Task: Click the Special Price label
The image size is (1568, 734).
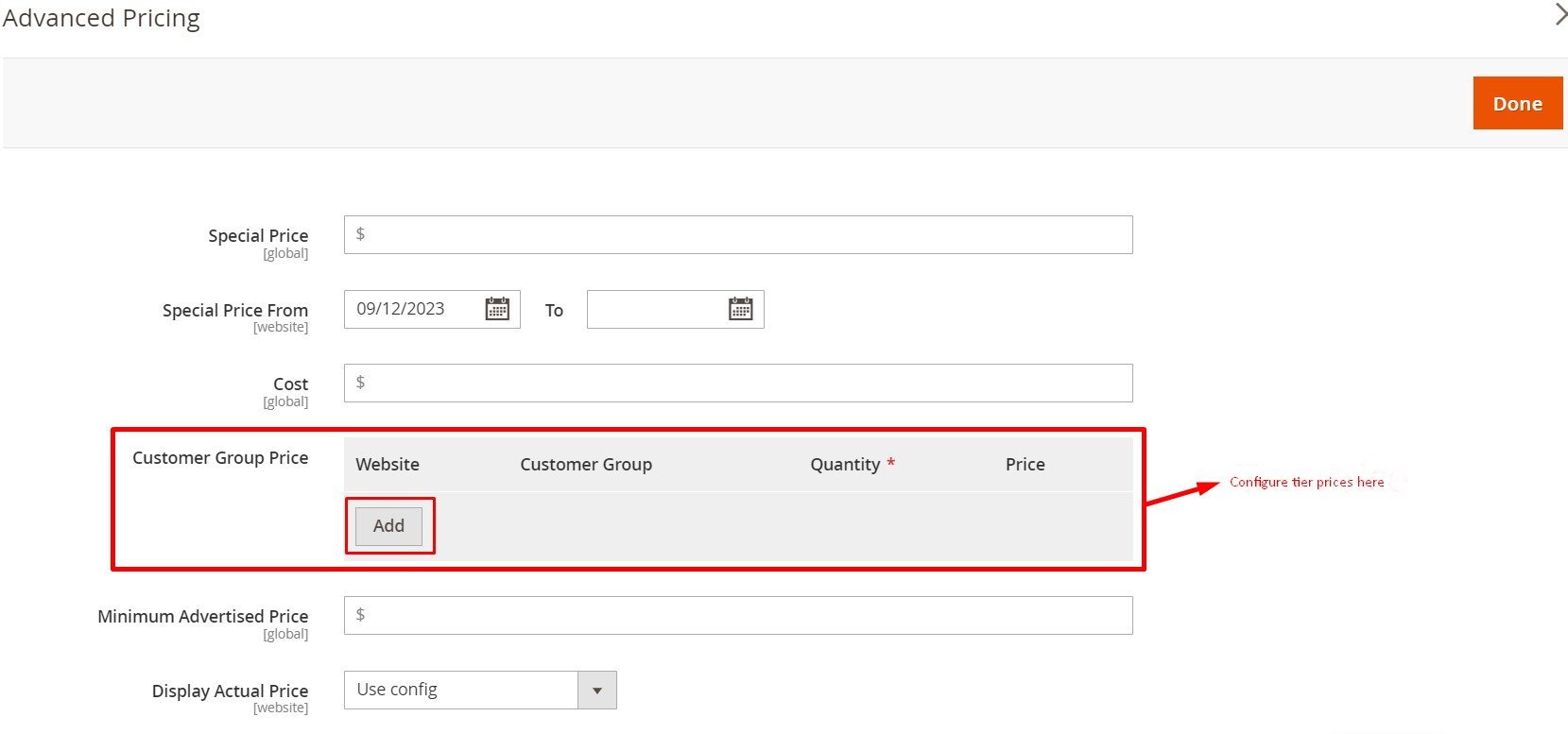Action: pos(258,235)
